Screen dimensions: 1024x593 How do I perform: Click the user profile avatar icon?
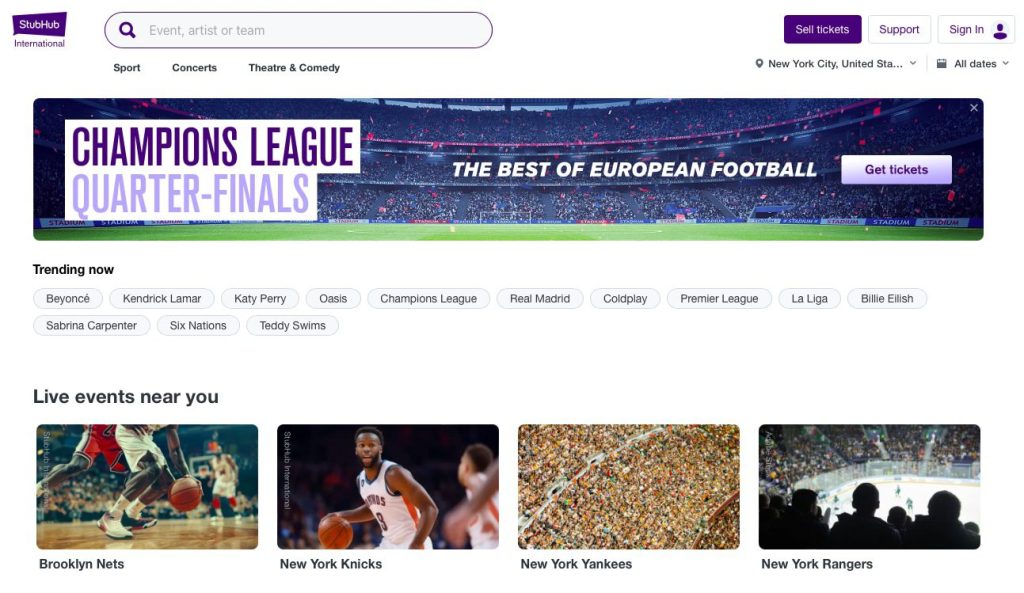[1000, 30]
